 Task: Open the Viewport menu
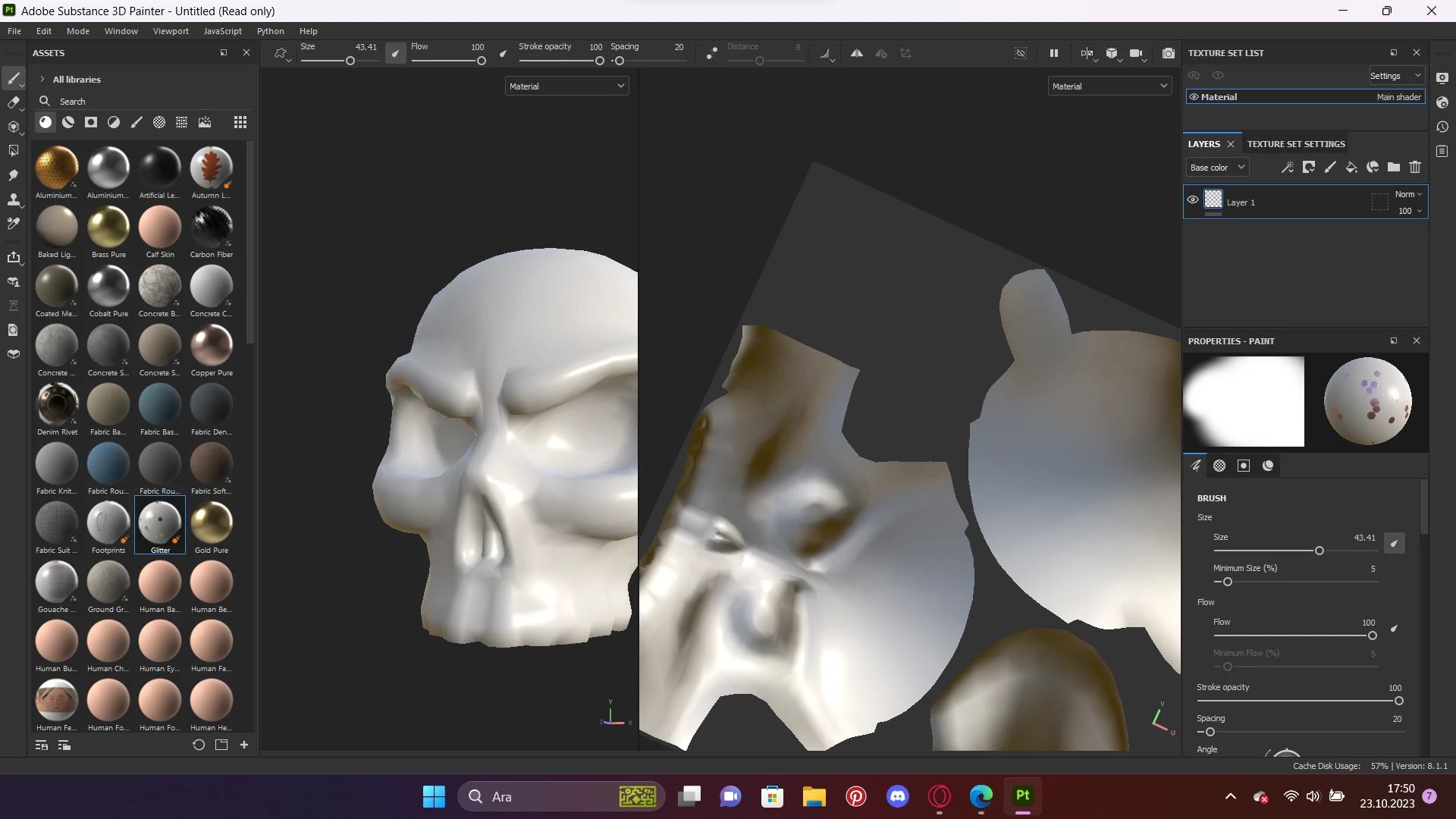171,31
